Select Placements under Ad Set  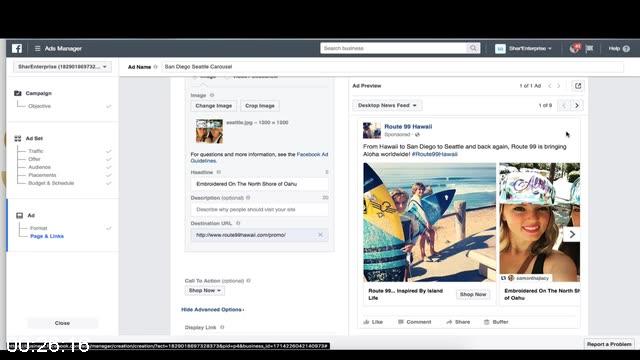pos(42,175)
